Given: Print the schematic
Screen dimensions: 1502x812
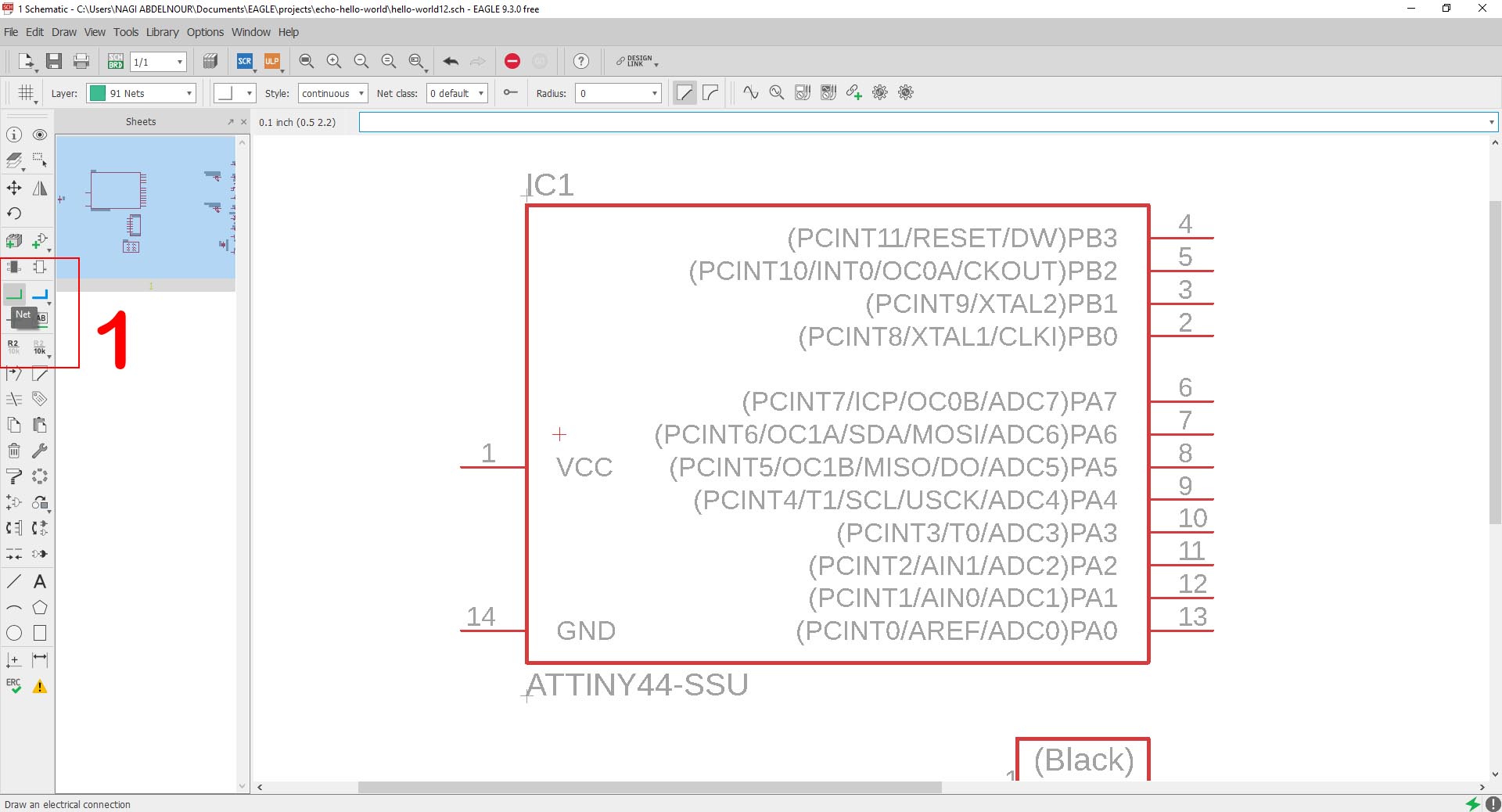Looking at the screenshot, I should [81, 61].
